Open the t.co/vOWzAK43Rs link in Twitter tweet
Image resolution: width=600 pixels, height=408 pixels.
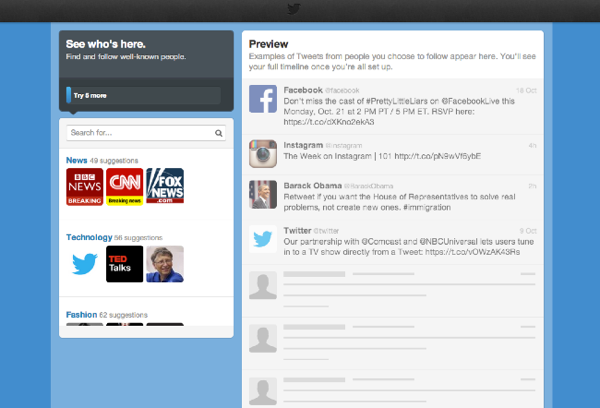(472, 252)
